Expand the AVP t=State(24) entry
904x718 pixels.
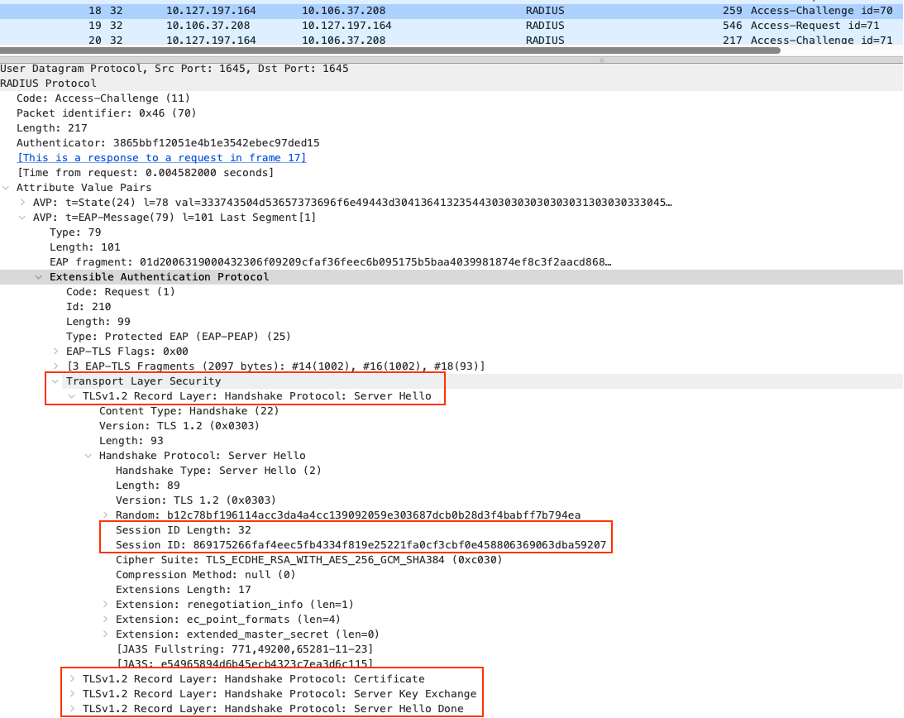pos(22,202)
